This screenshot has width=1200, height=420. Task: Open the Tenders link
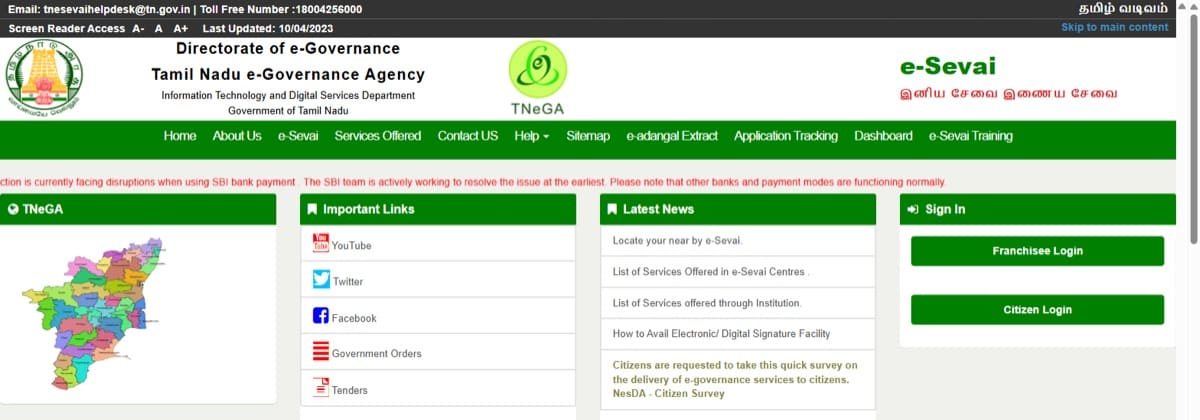point(350,390)
